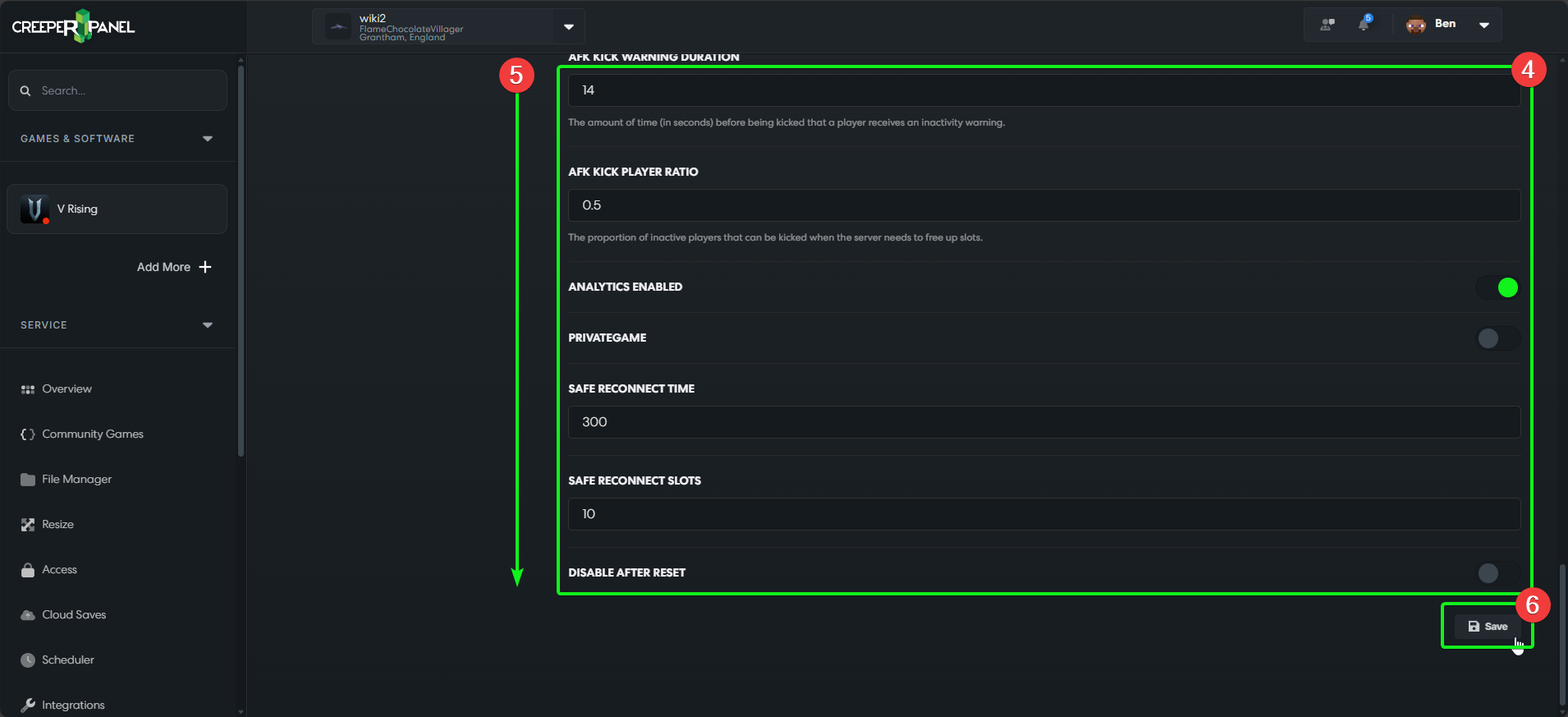
Task: Click the support chat icon in top bar
Action: coord(1326,24)
